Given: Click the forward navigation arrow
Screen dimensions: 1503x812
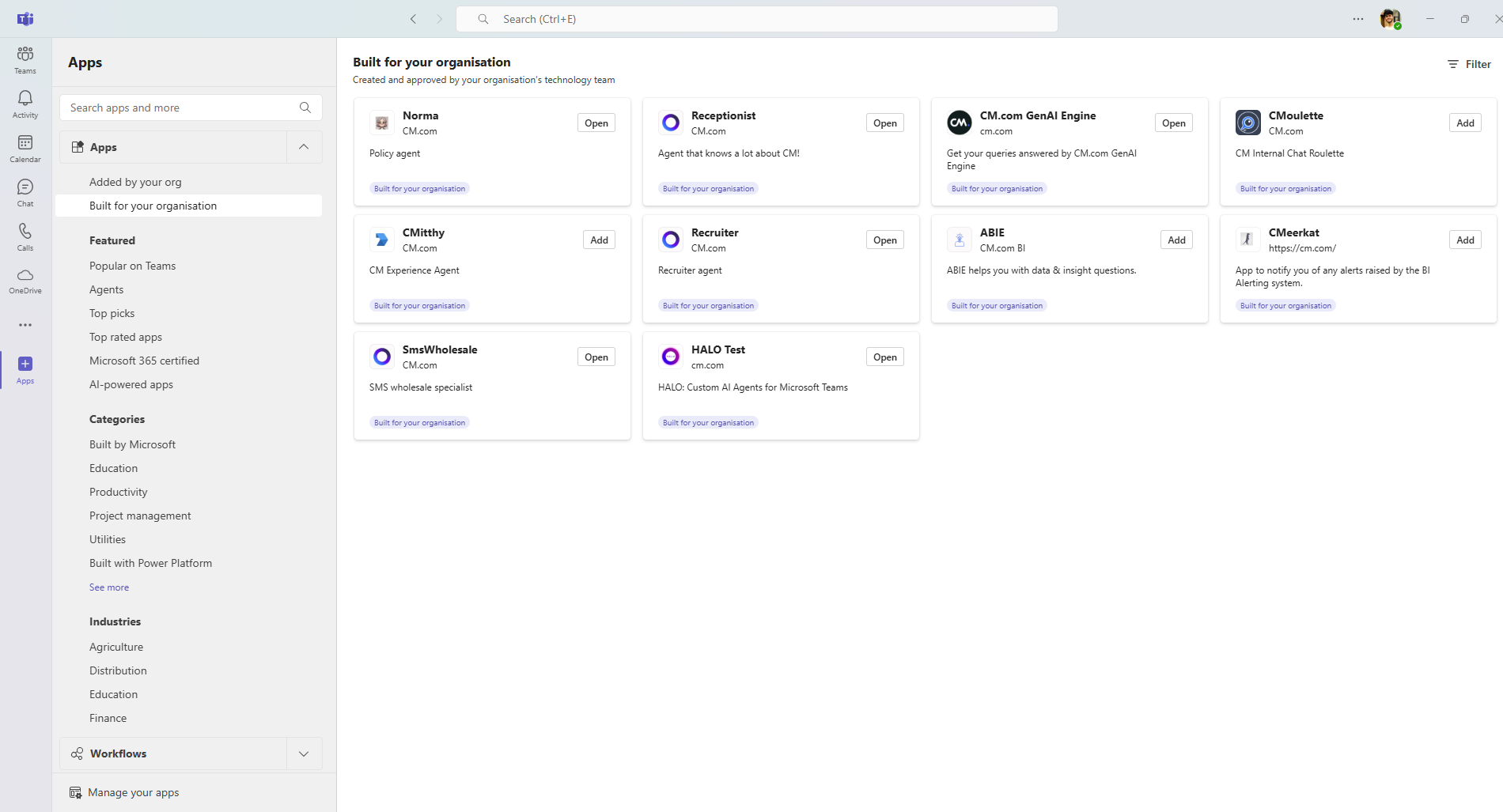Looking at the screenshot, I should pyautogui.click(x=440, y=19).
